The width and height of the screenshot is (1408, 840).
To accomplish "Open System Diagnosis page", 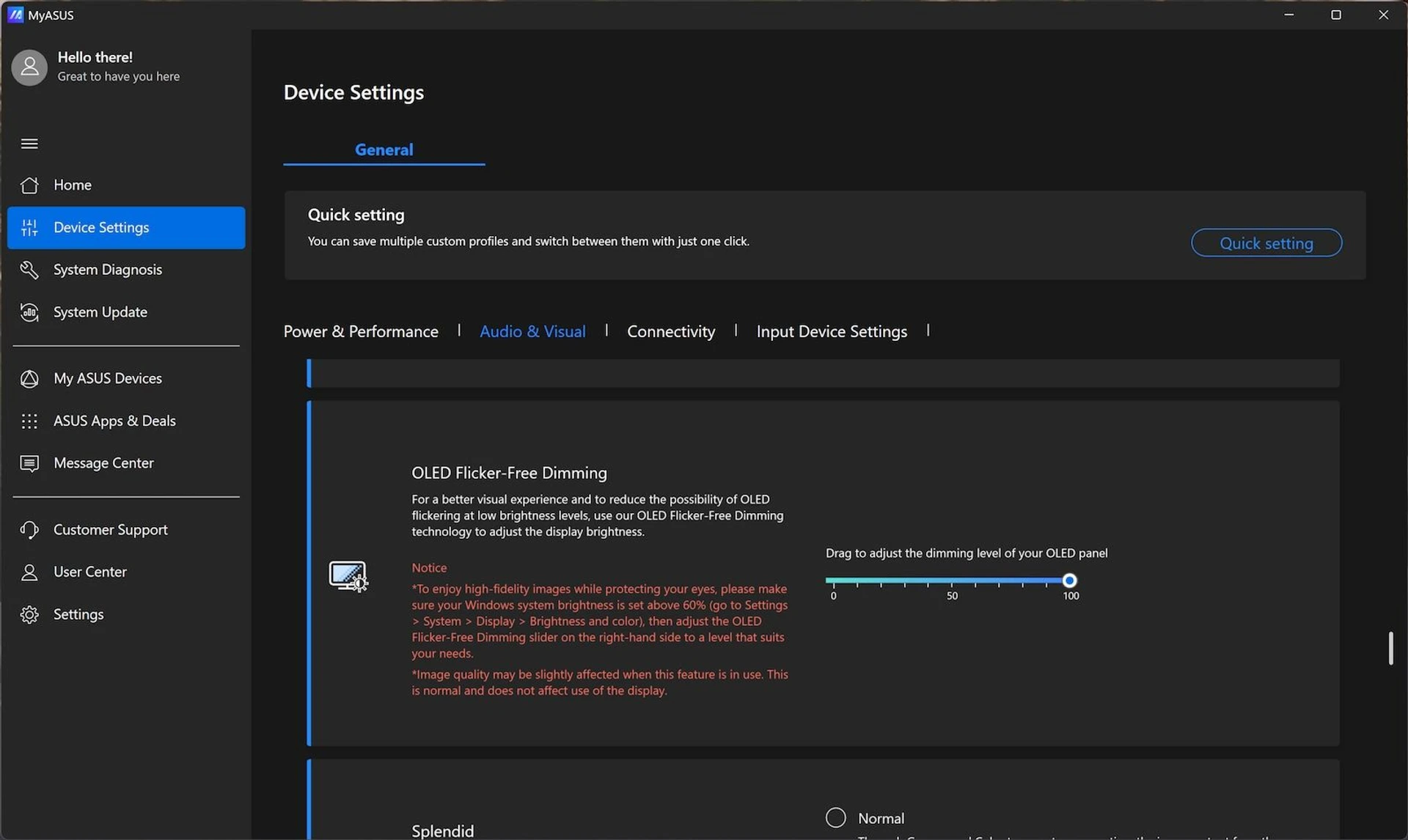I will (x=126, y=270).
